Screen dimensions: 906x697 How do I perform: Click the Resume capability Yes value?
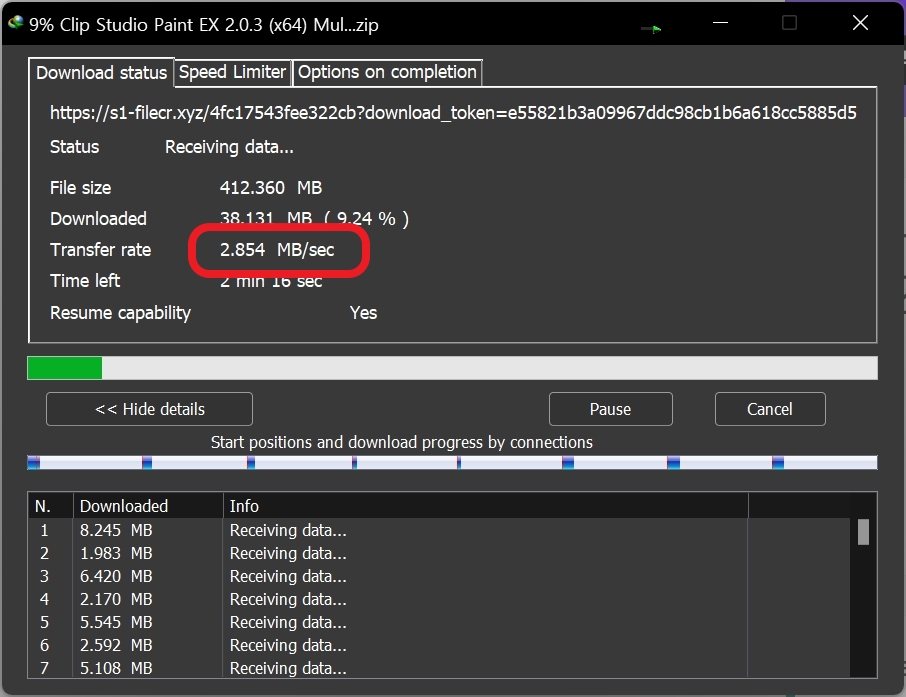tap(363, 313)
